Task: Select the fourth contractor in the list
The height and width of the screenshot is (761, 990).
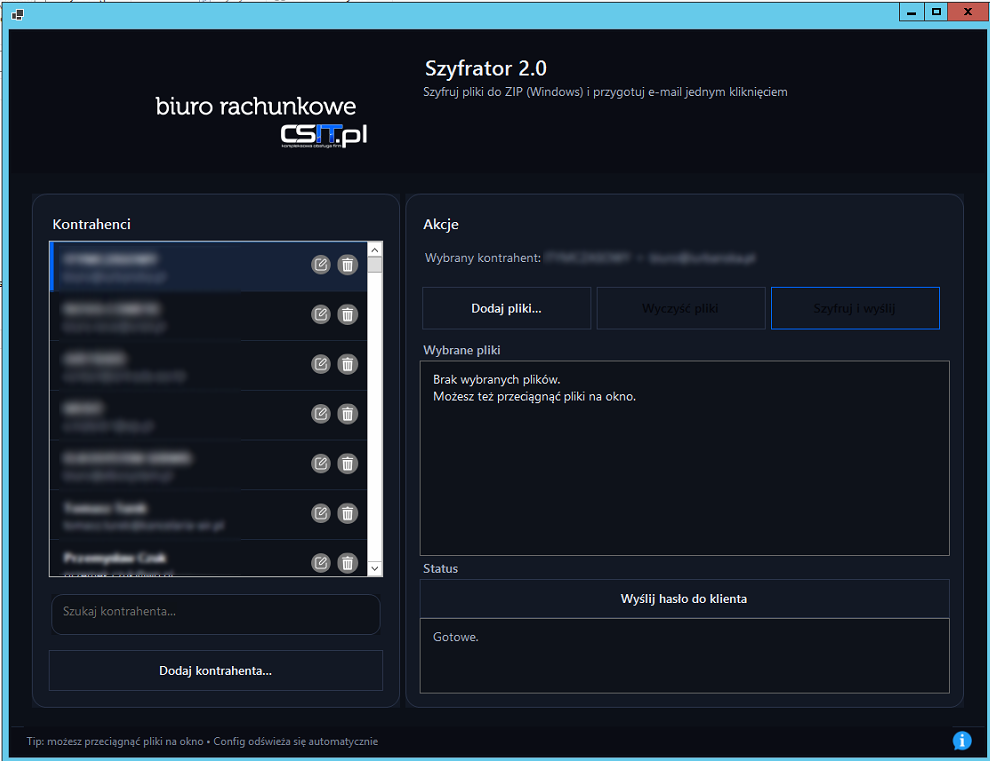Action: pyautogui.click(x=208, y=415)
